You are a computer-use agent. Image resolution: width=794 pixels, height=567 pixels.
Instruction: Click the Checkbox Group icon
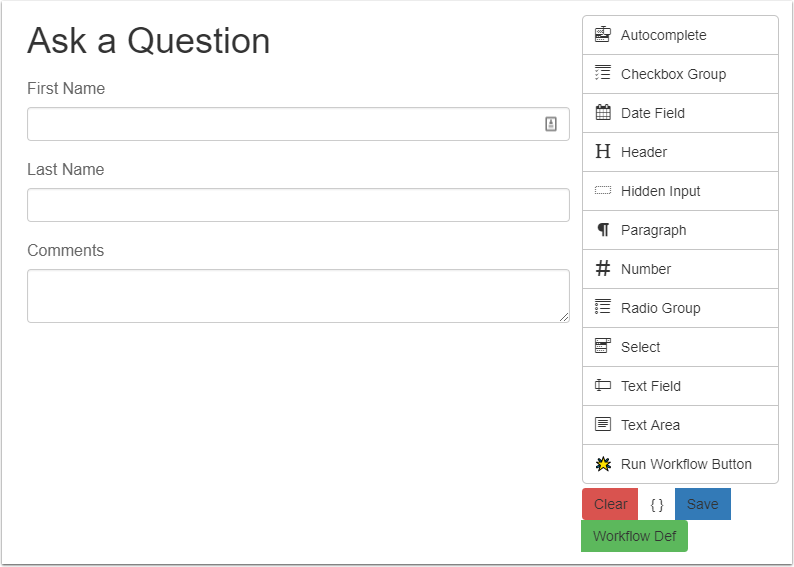pyautogui.click(x=602, y=73)
